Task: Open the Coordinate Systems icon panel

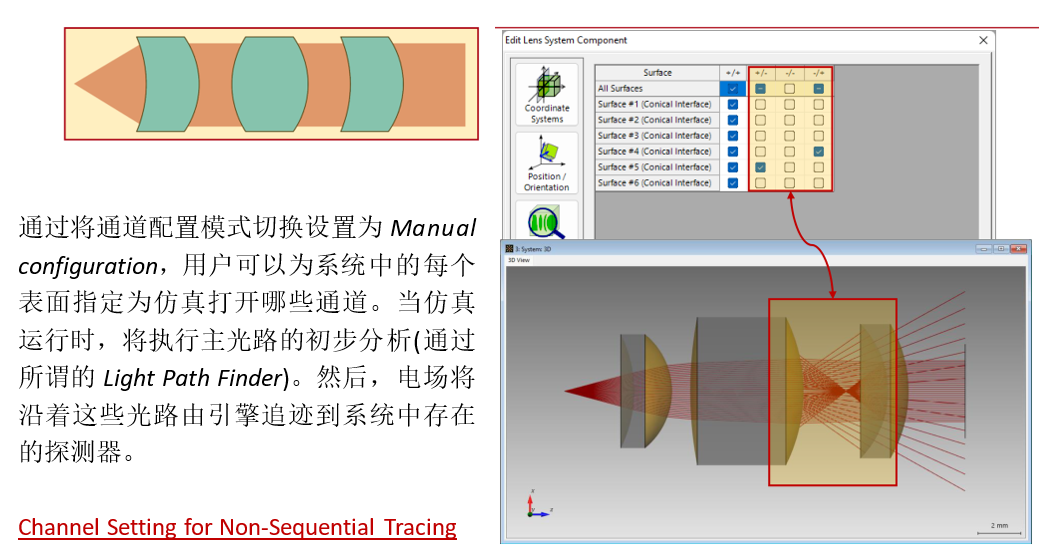Action: 546,94
